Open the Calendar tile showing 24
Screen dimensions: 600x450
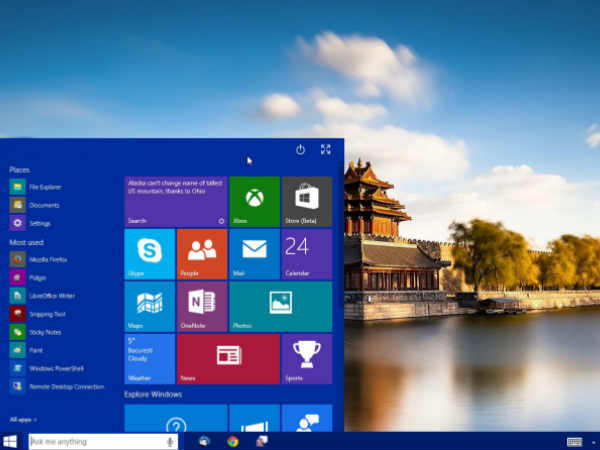pos(307,254)
